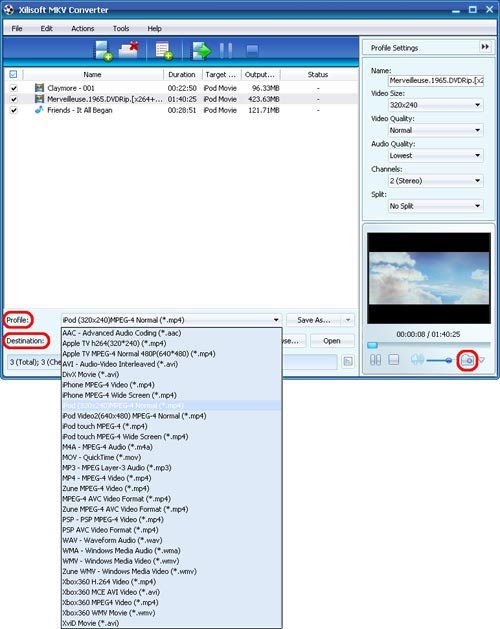Sort by the Name column header
The height and width of the screenshot is (629, 500).
pos(92,75)
